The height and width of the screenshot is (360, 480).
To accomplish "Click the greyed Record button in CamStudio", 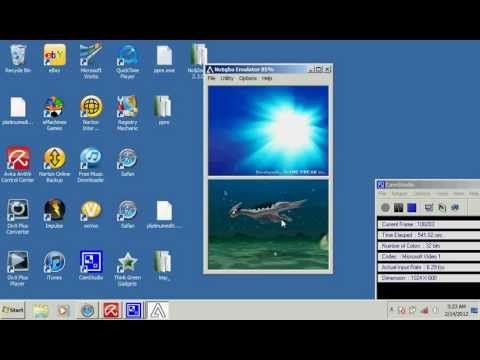I will (385, 208).
